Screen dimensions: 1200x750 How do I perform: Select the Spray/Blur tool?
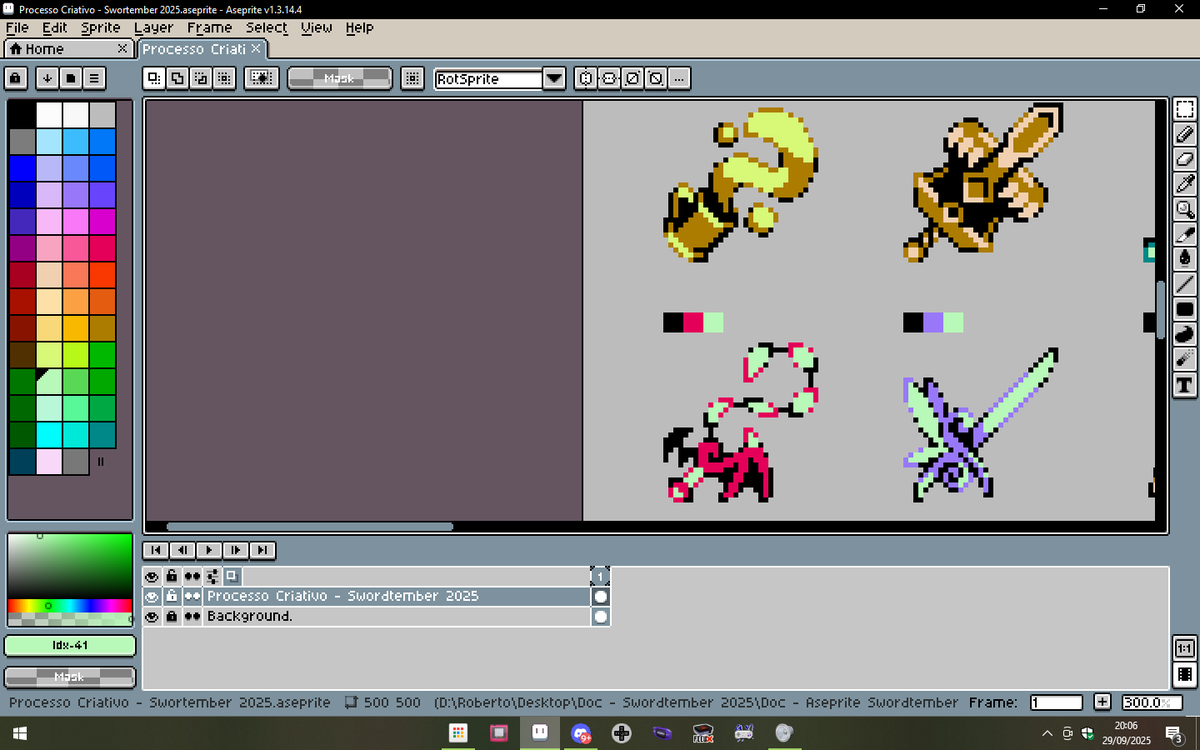click(x=1184, y=359)
